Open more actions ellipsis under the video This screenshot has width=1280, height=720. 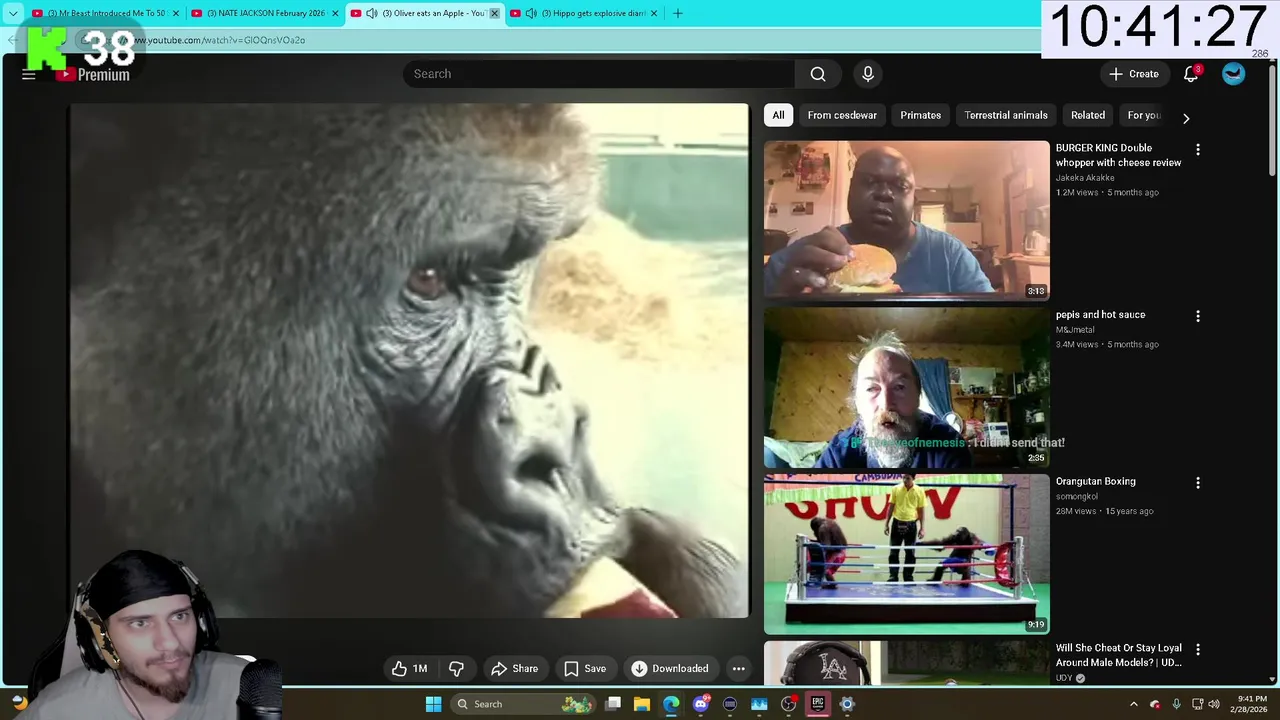point(738,669)
